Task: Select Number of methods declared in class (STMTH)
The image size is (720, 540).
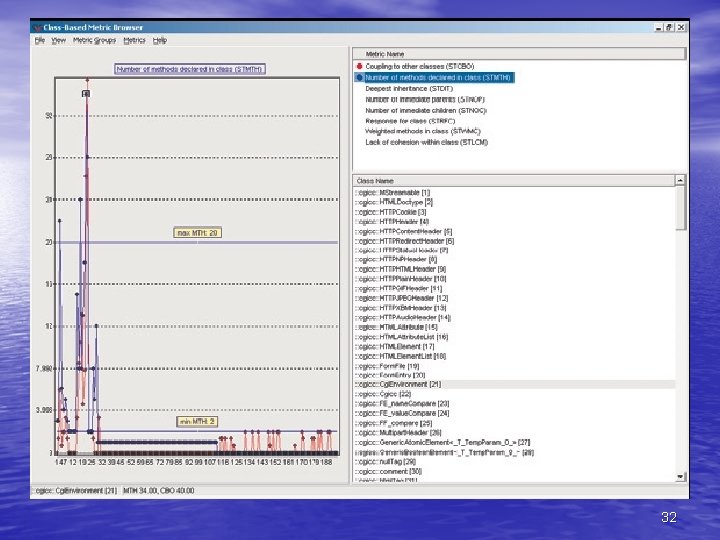Action: point(438,78)
